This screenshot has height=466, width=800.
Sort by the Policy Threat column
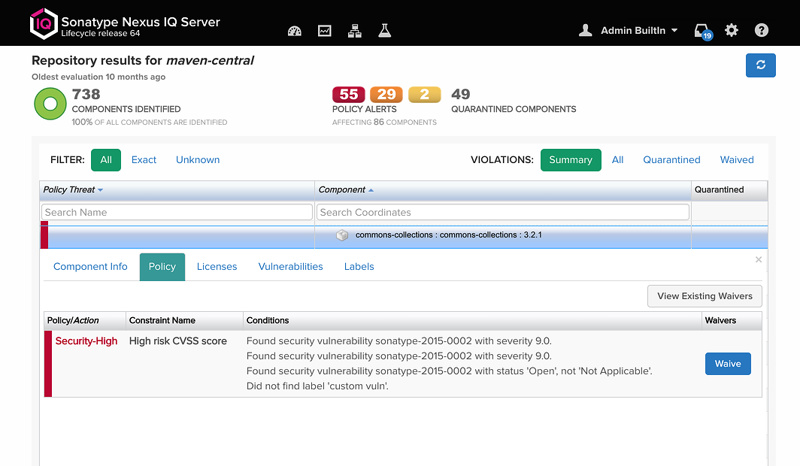[x=177, y=190]
